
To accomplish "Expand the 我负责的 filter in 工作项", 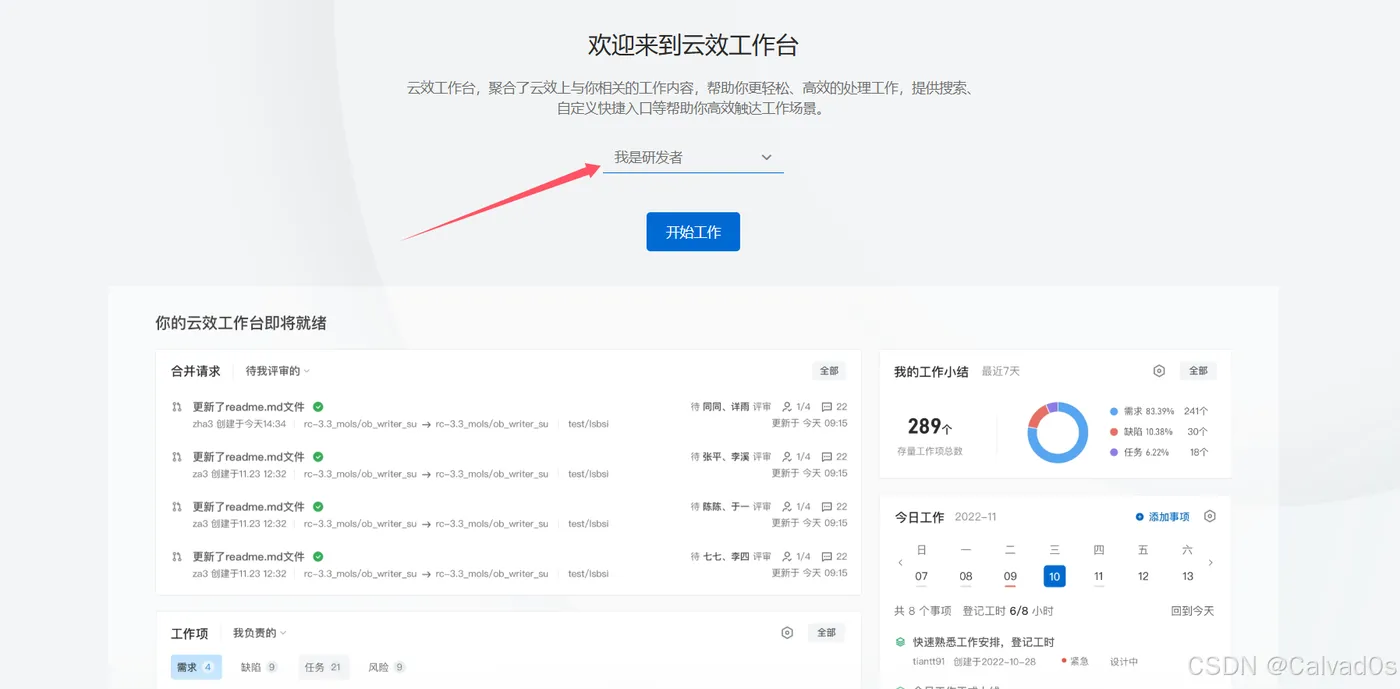I will [x=260, y=633].
